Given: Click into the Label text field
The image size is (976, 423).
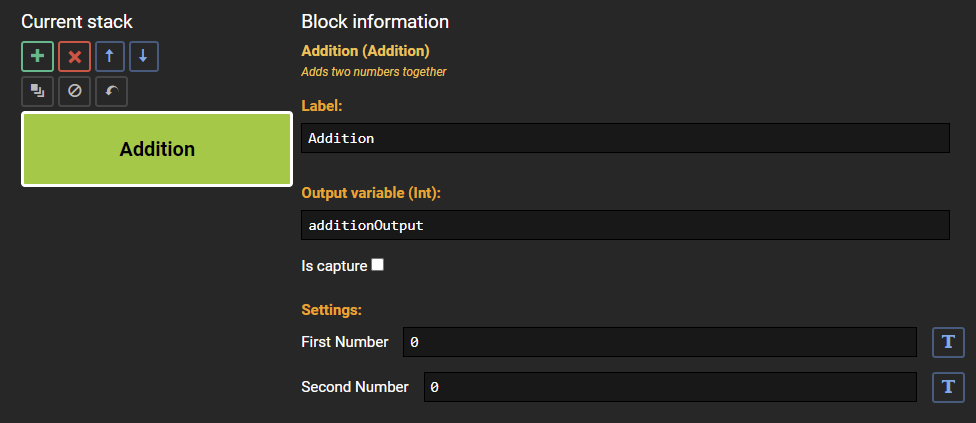Looking at the screenshot, I should coord(626,138).
